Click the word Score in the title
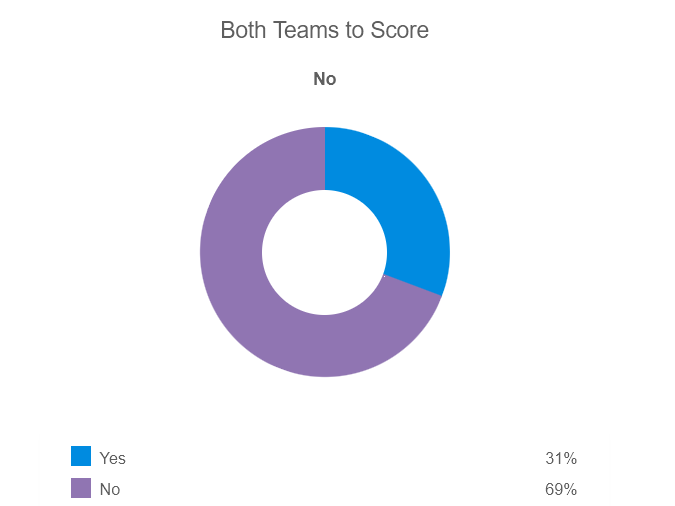Viewport: 675px width, 506px height. pos(400,30)
